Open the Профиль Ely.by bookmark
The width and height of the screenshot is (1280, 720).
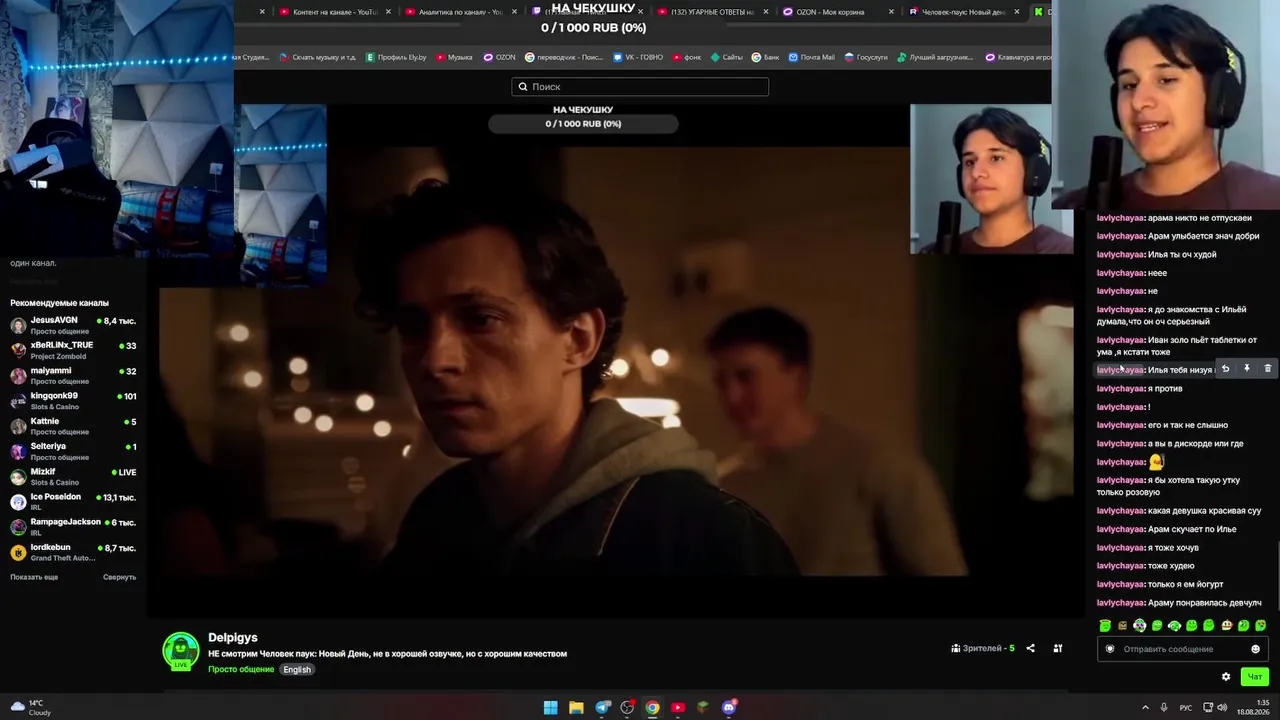coord(396,57)
